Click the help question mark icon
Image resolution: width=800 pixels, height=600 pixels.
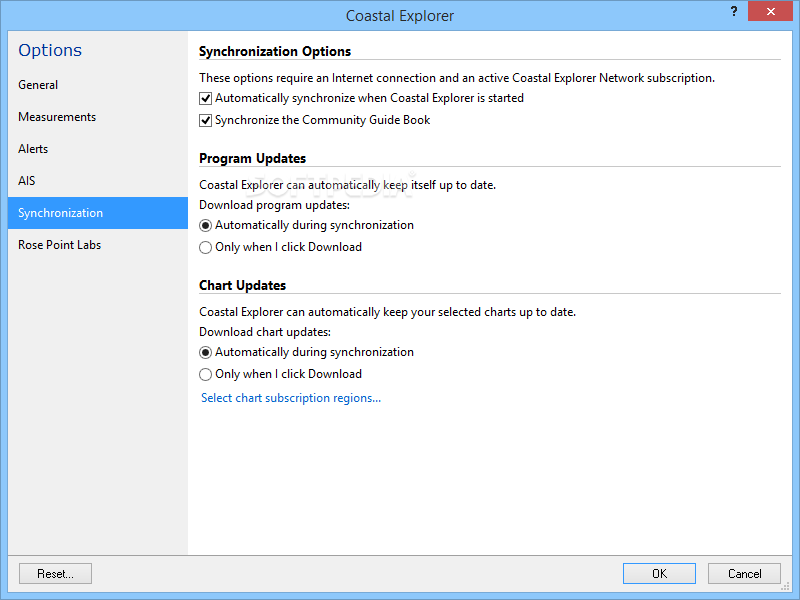pyautogui.click(x=734, y=11)
